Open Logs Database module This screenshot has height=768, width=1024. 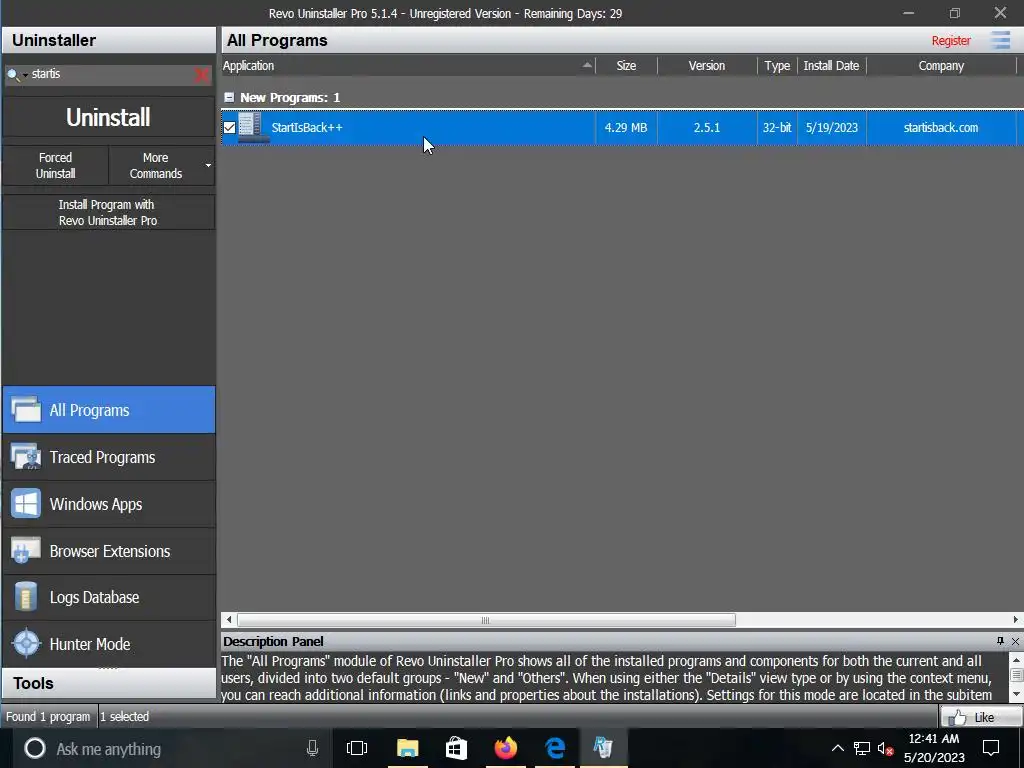click(x=109, y=598)
